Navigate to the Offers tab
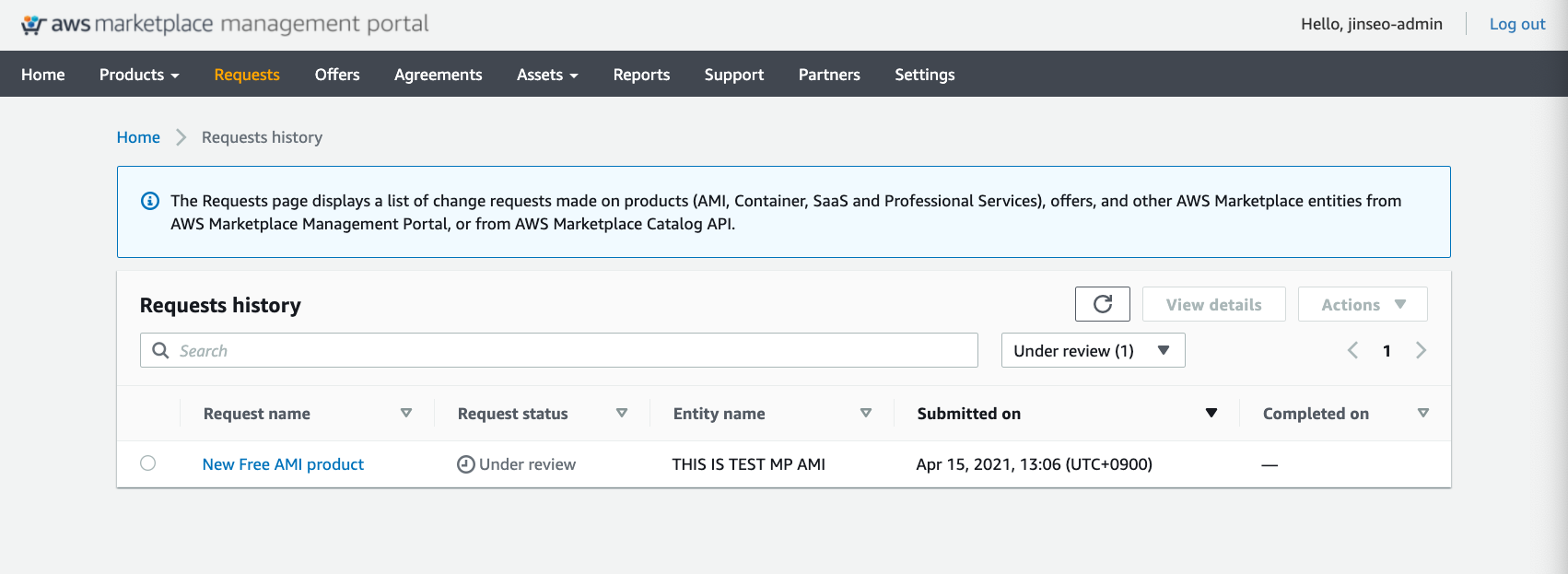1568x574 pixels. tap(337, 75)
